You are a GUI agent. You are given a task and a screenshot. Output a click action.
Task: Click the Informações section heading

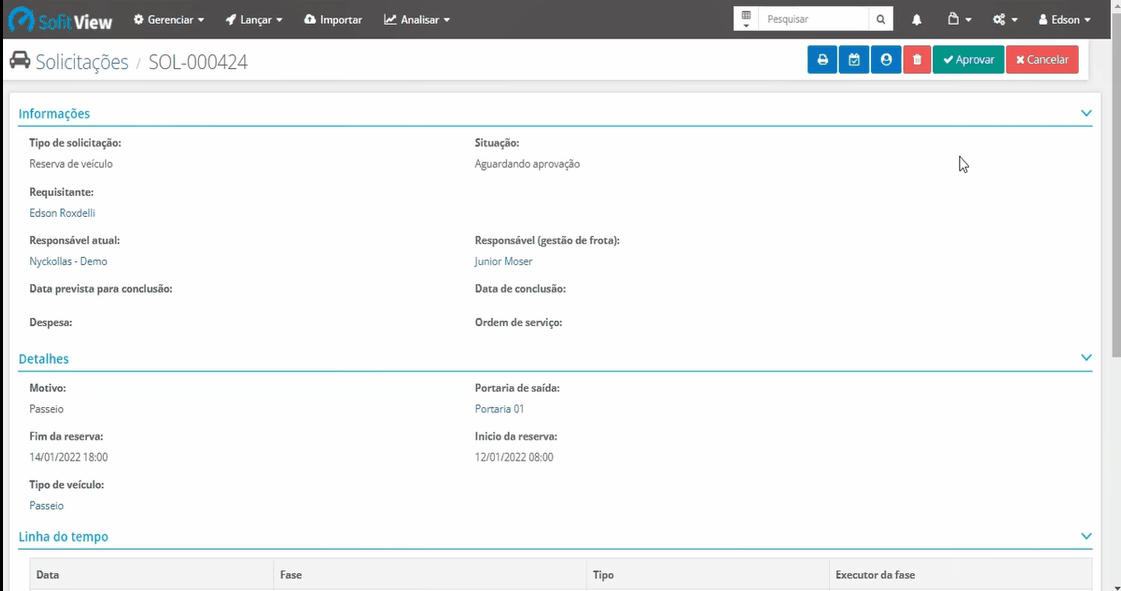54,114
